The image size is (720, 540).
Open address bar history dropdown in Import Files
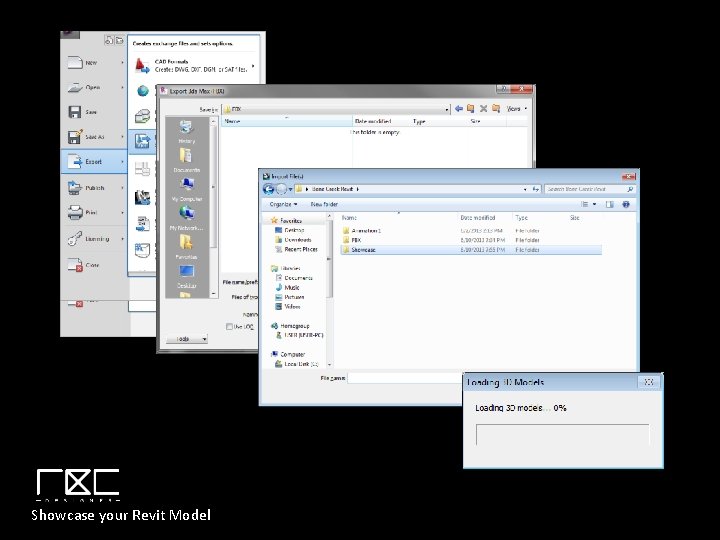pos(525,189)
